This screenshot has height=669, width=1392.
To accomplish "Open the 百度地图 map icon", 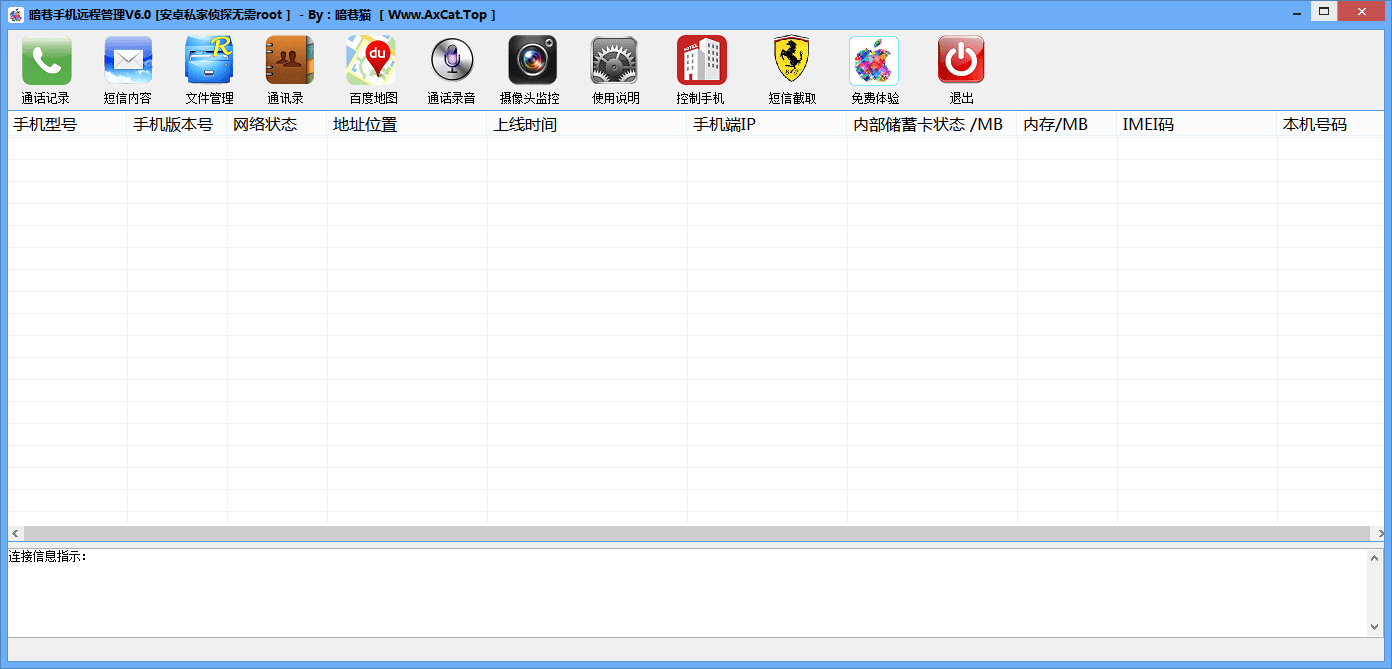I will [x=371, y=61].
